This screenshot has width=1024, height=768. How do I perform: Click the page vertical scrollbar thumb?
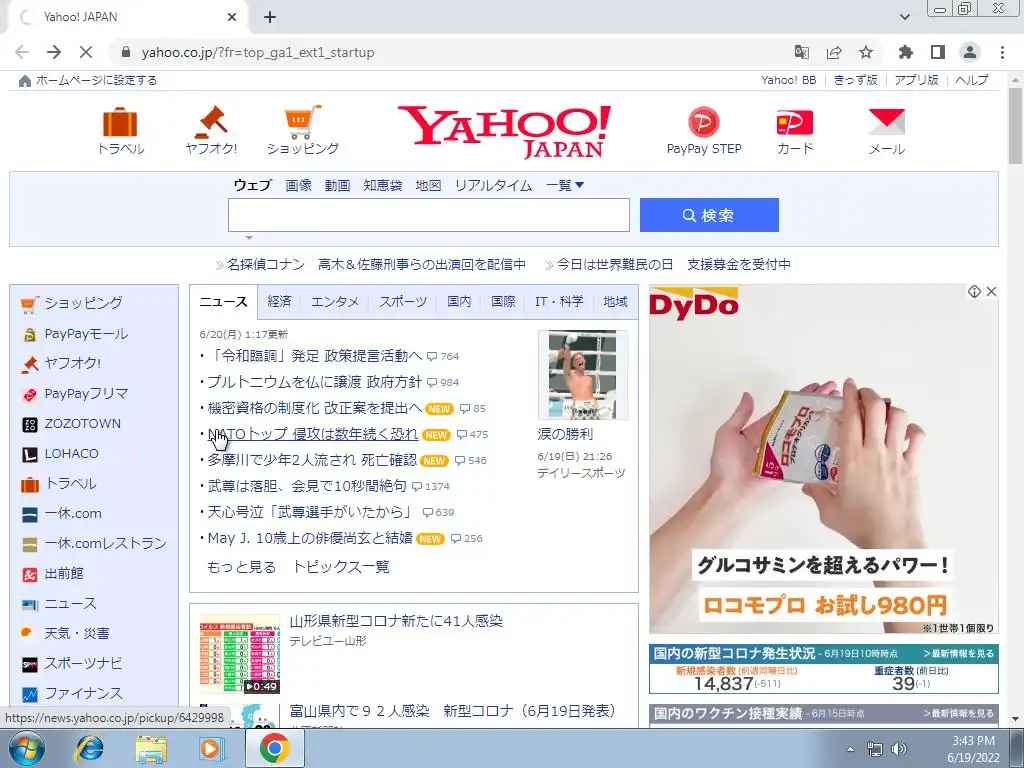(x=1015, y=125)
